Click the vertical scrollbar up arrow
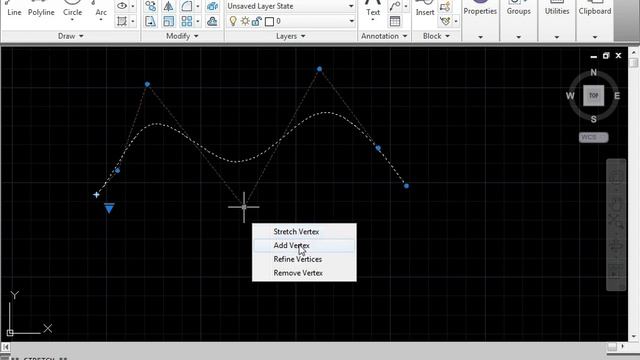Viewport: 640px width, 360px height. (633, 52)
